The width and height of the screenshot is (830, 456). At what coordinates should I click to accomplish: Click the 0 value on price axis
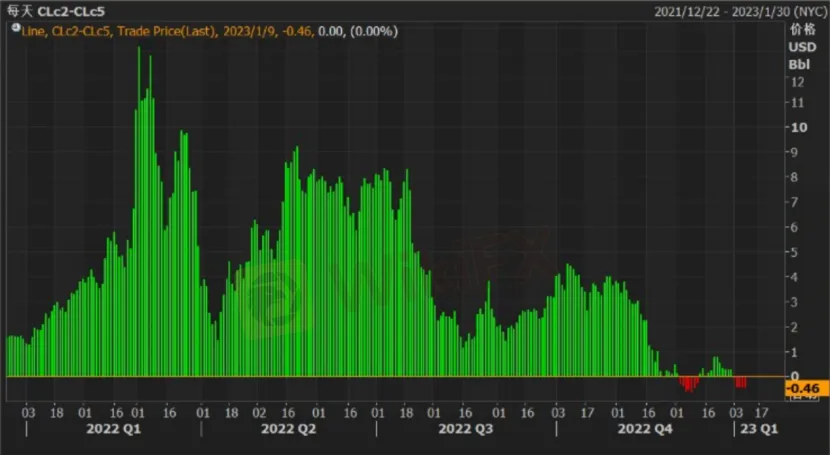(x=794, y=376)
